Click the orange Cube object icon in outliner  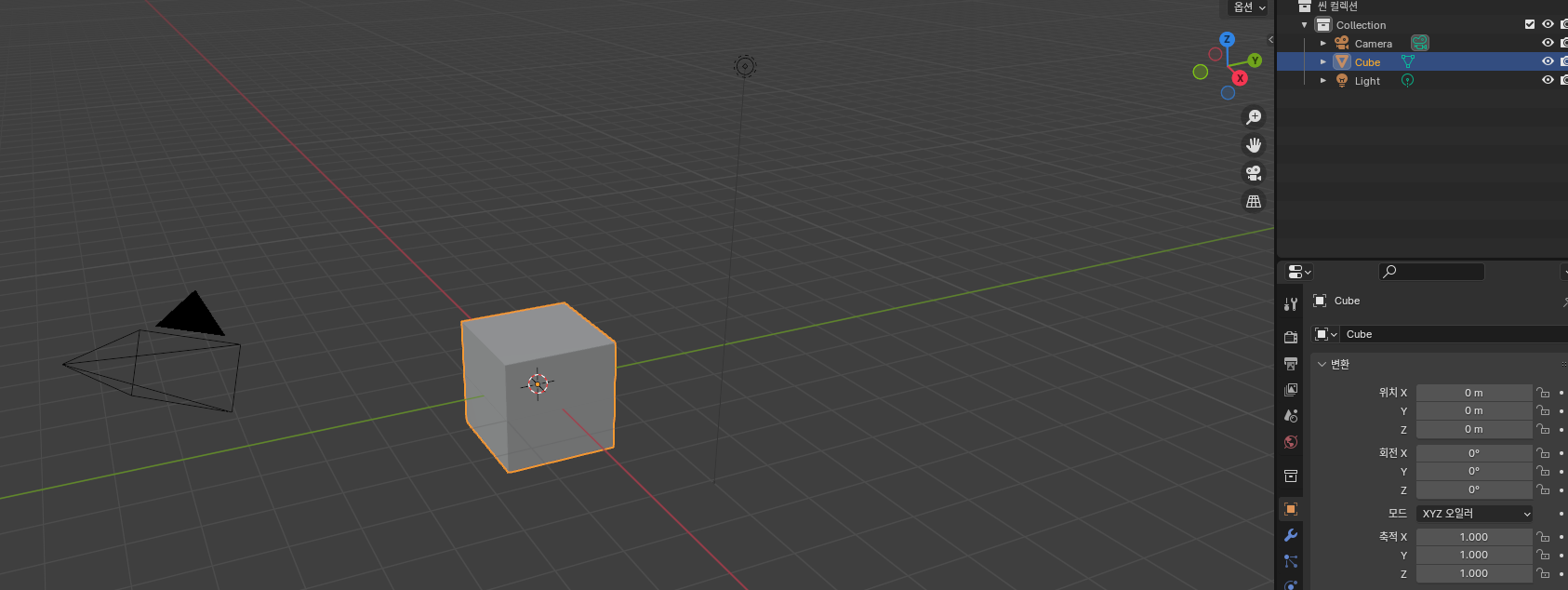pyautogui.click(x=1342, y=61)
